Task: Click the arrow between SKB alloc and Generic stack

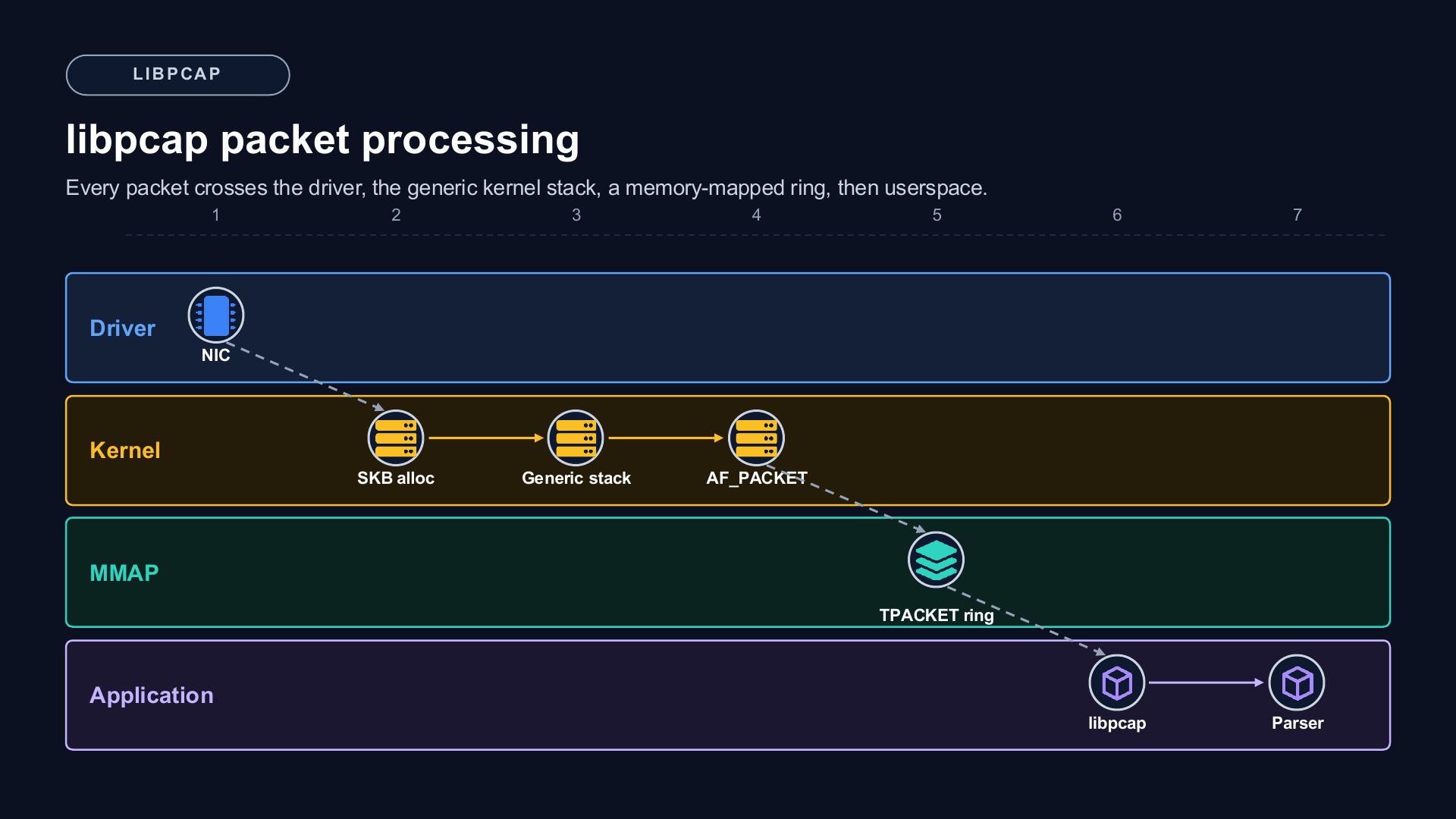Action: [486, 438]
